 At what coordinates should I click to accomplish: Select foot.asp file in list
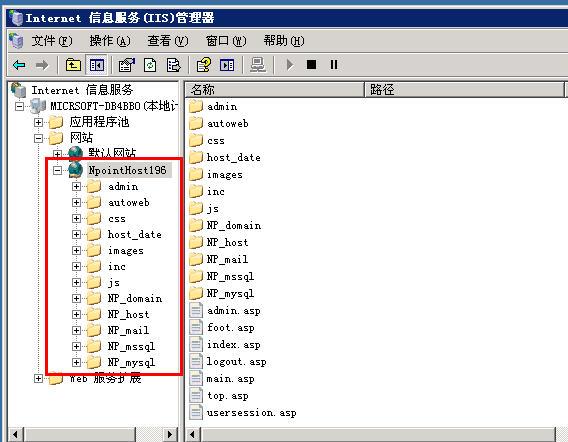231,328
